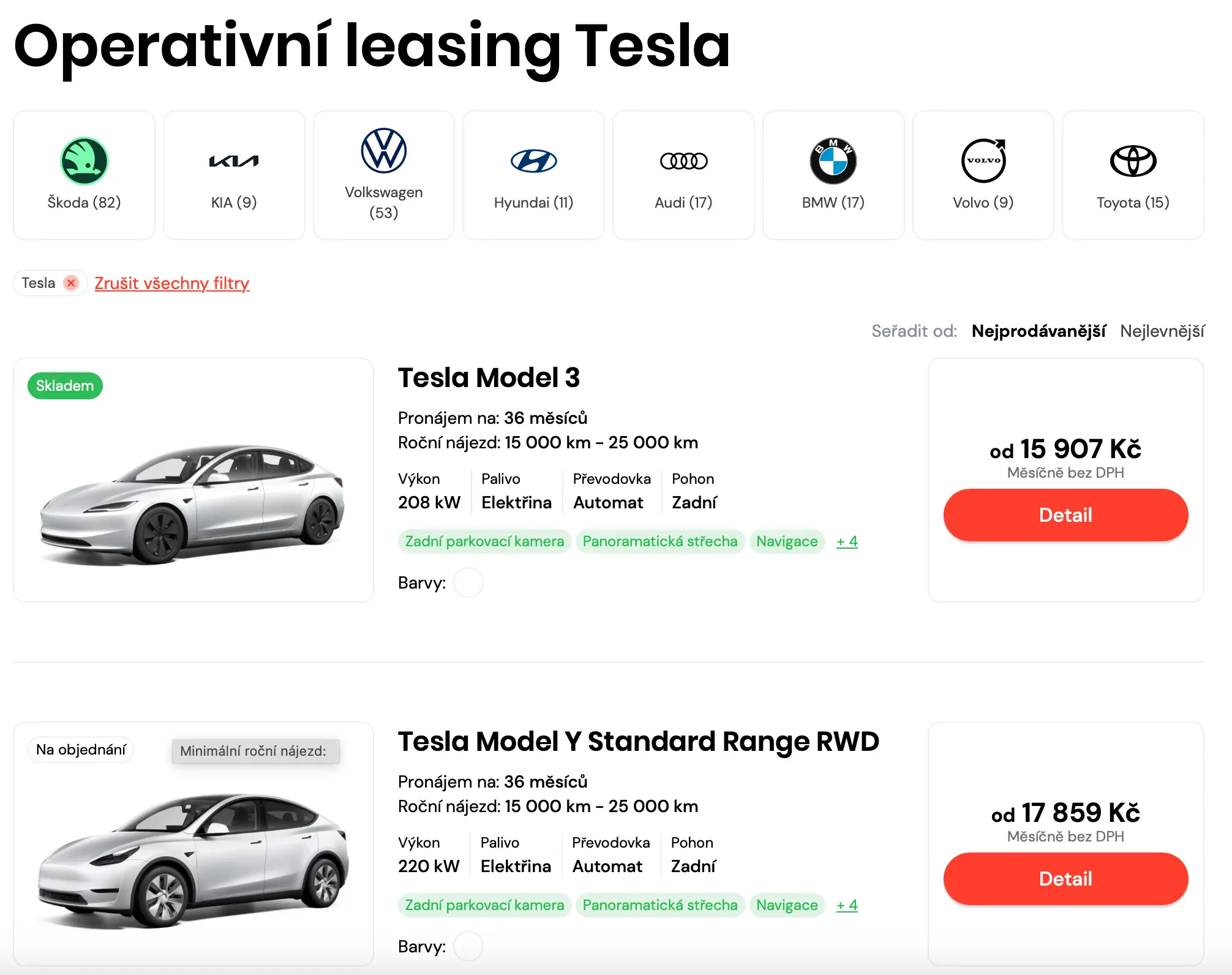This screenshot has height=975, width=1232.
Task: Filter by the Volvo logo
Action: (x=983, y=161)
